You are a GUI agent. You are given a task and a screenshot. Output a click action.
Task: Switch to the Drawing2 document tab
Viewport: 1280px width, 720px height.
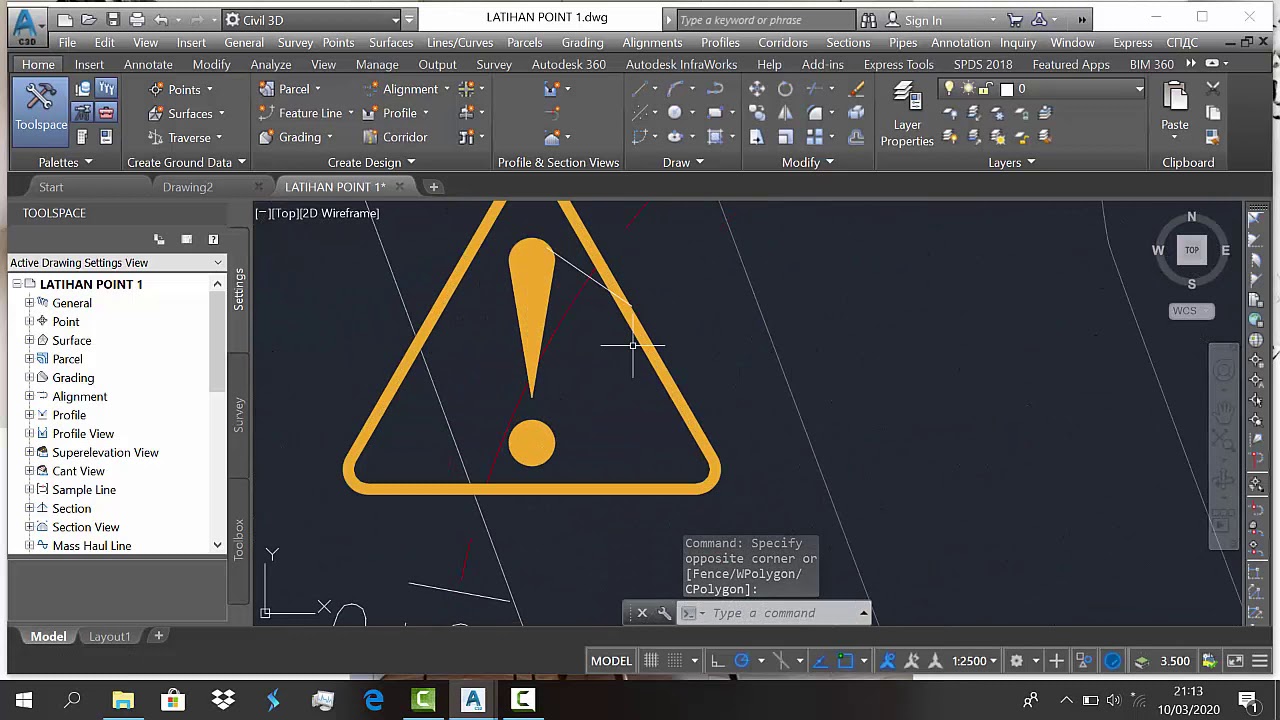click(x=188, y=187)
